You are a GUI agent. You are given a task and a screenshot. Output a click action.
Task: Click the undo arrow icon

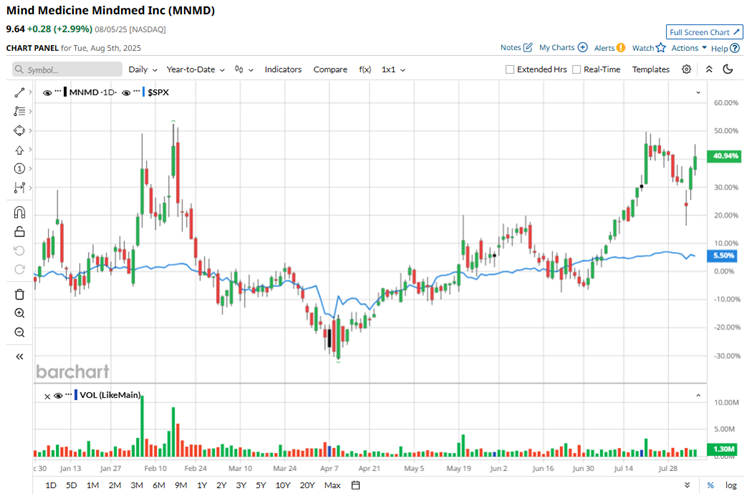19,251
